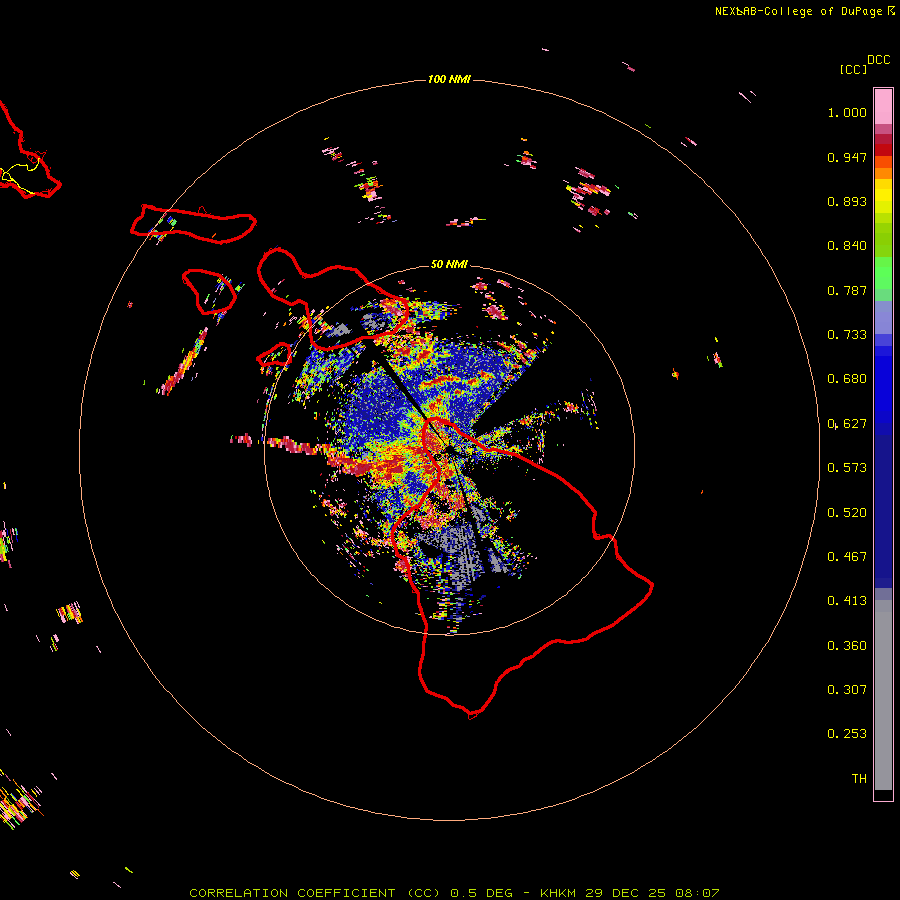This screenshot has width=900, height=900.
Task: Click the 0.573 scale value
Action: point(847,468)
